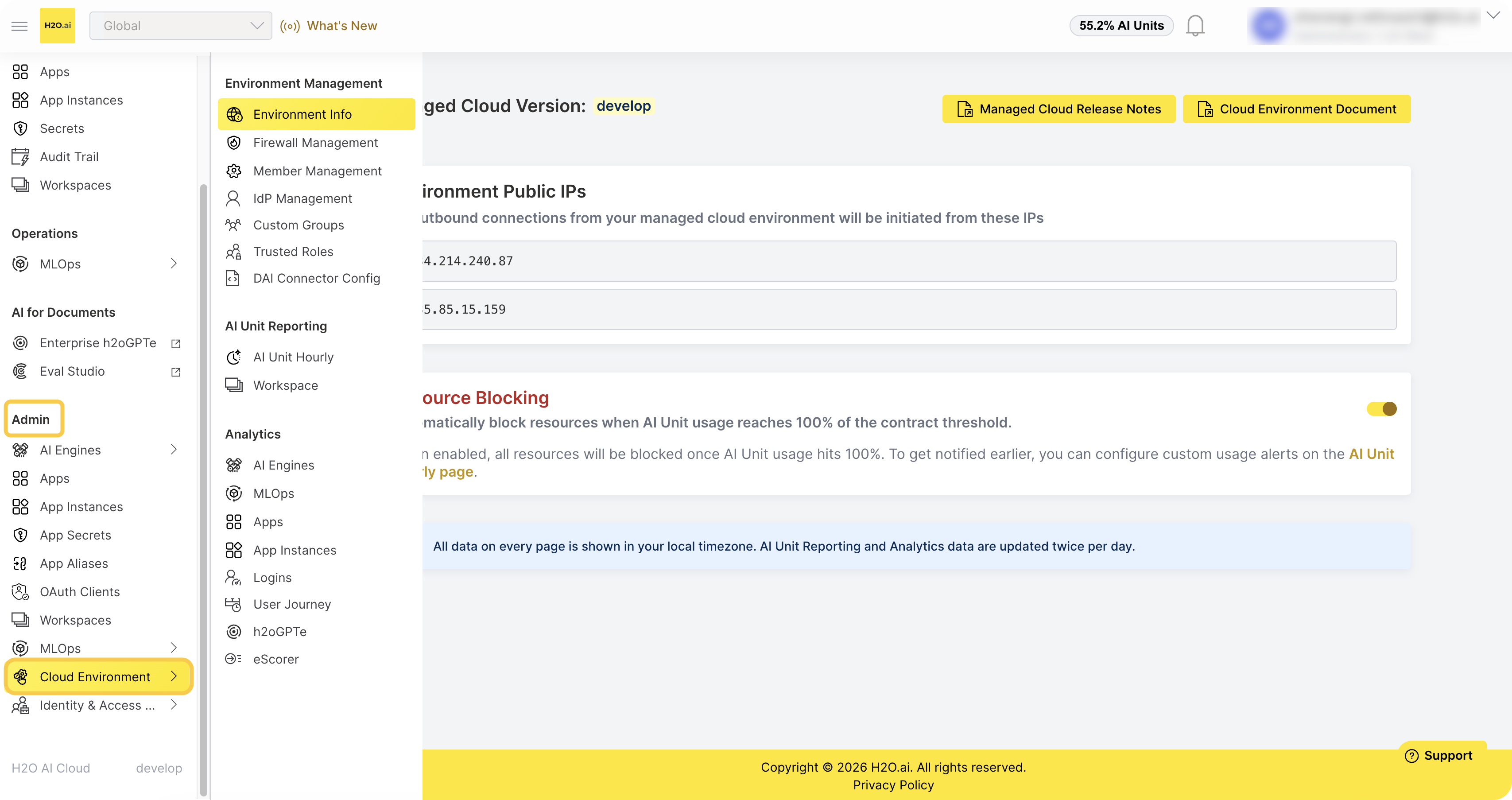Screen dimensions: 1512x800
Task: Open Eval Studio external-link icon
Action: click(x=175, y=372)
